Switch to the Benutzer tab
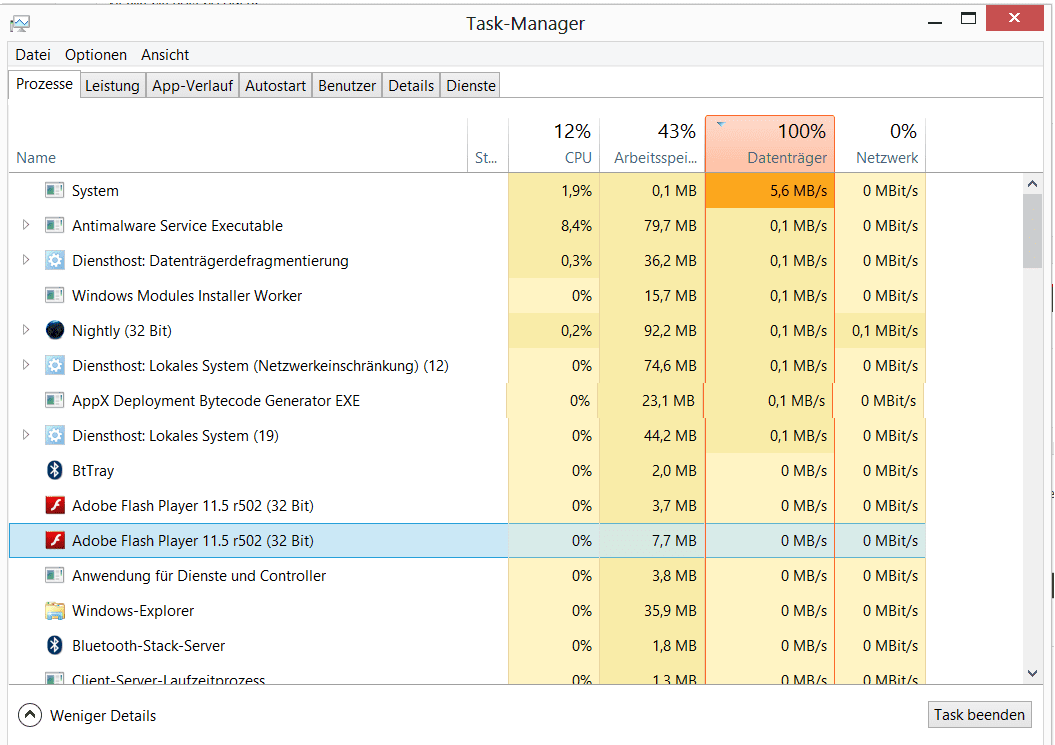 [347, 85]
